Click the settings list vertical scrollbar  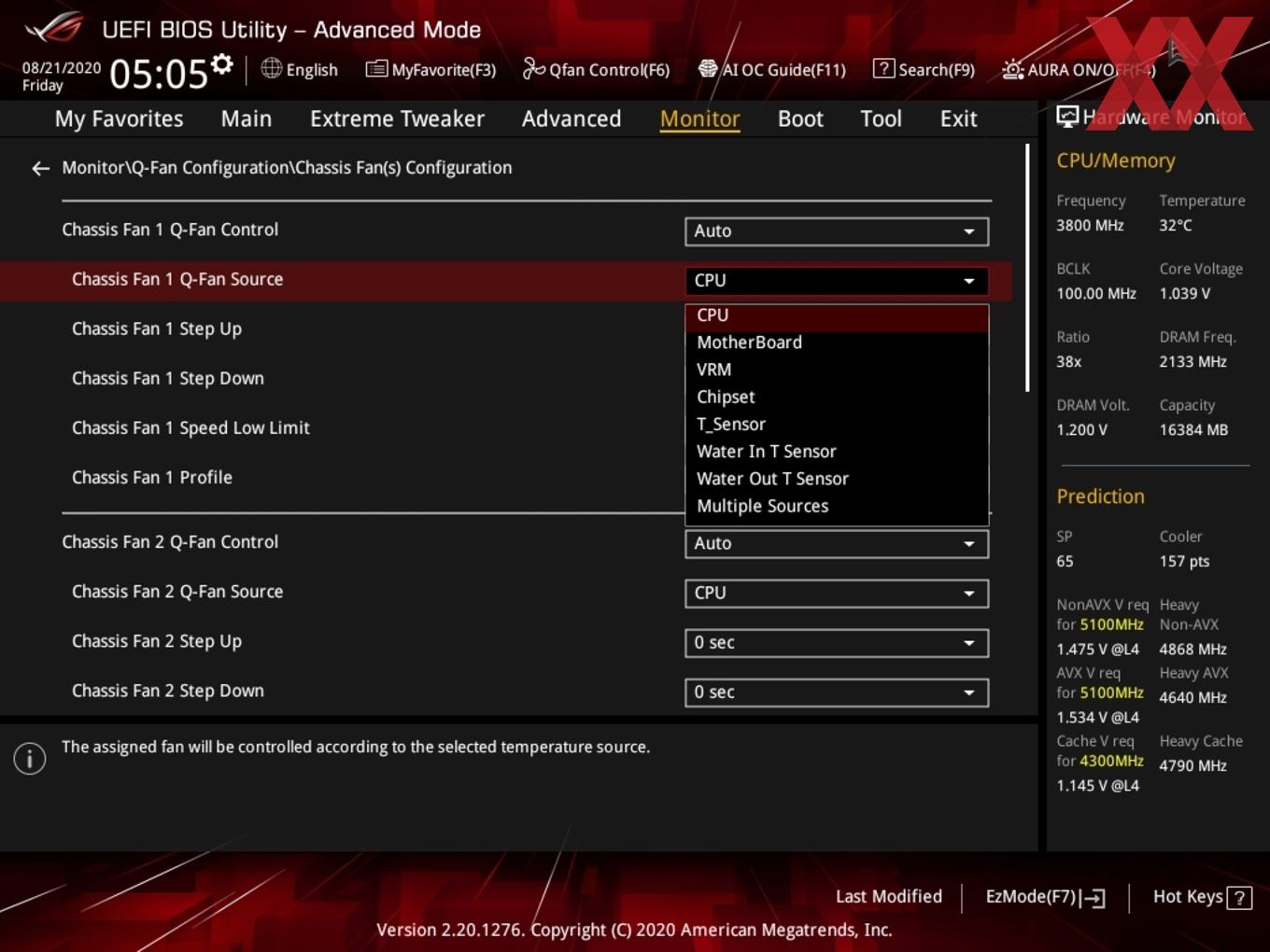pos(1027,268)
